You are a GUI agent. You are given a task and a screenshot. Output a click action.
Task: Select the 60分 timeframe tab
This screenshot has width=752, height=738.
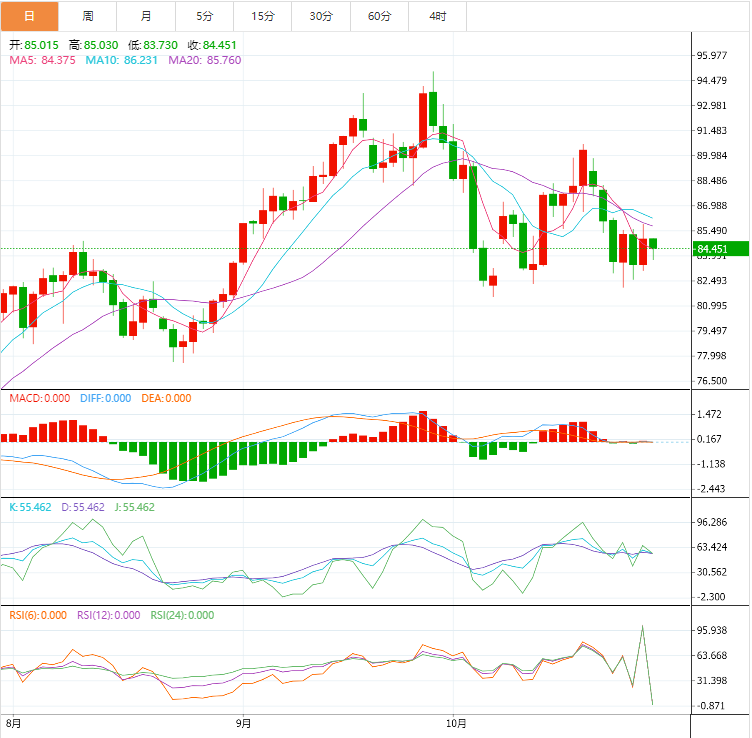tap(380, 16)
